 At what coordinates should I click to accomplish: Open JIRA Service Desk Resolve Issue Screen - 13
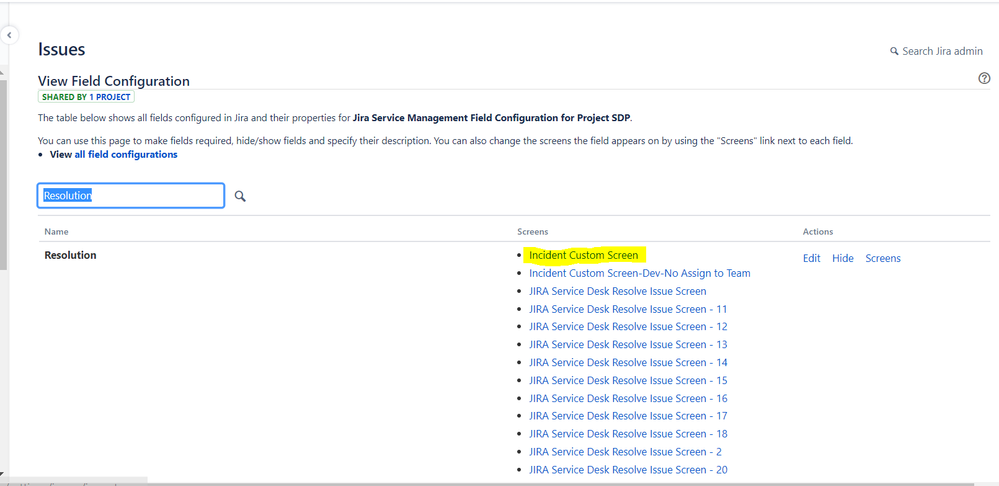point(628,345)
